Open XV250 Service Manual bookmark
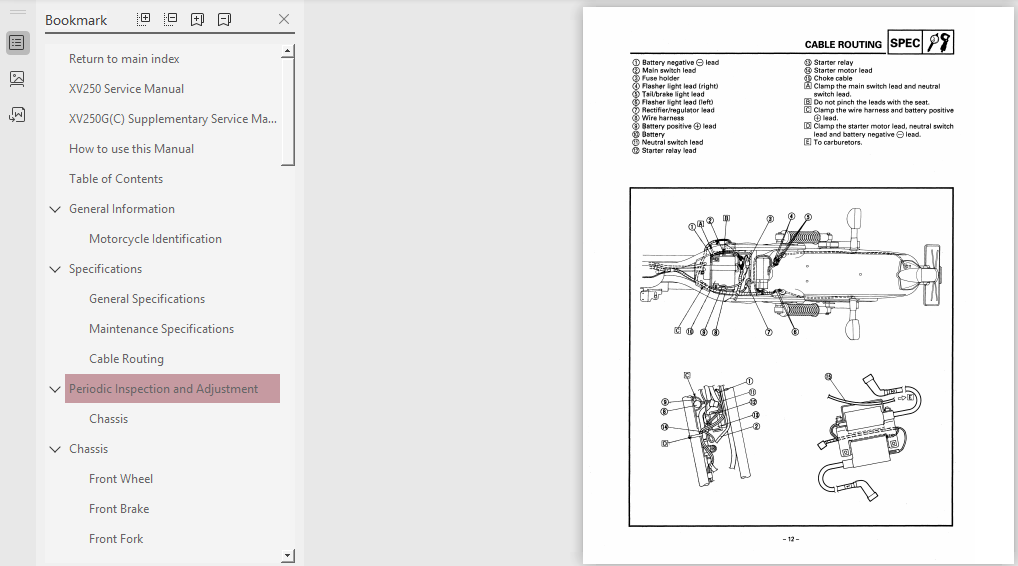The image size is (1018, 566). click(x=126, y=89)
